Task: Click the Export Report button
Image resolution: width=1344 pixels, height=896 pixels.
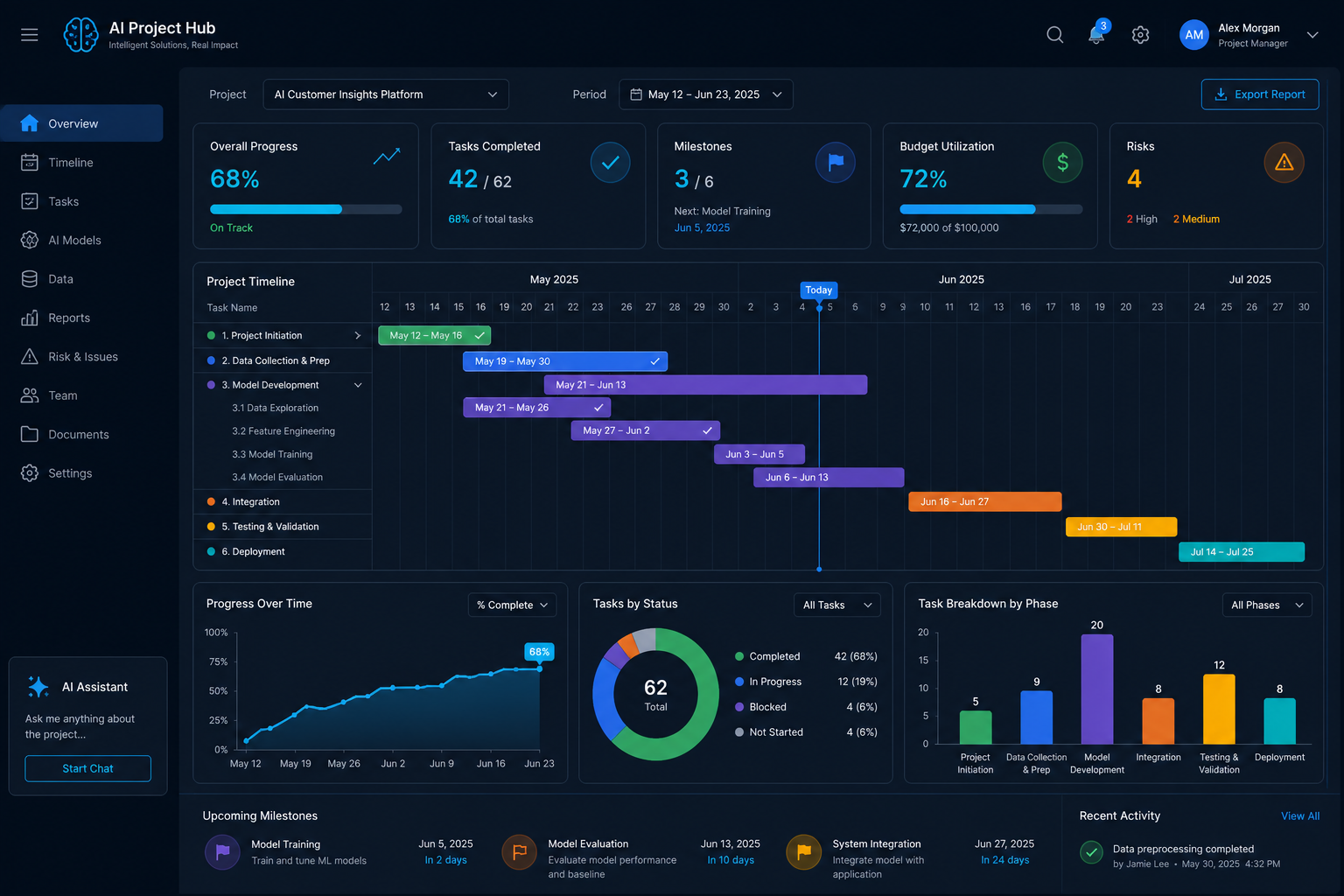Action: click(1260, 94)
